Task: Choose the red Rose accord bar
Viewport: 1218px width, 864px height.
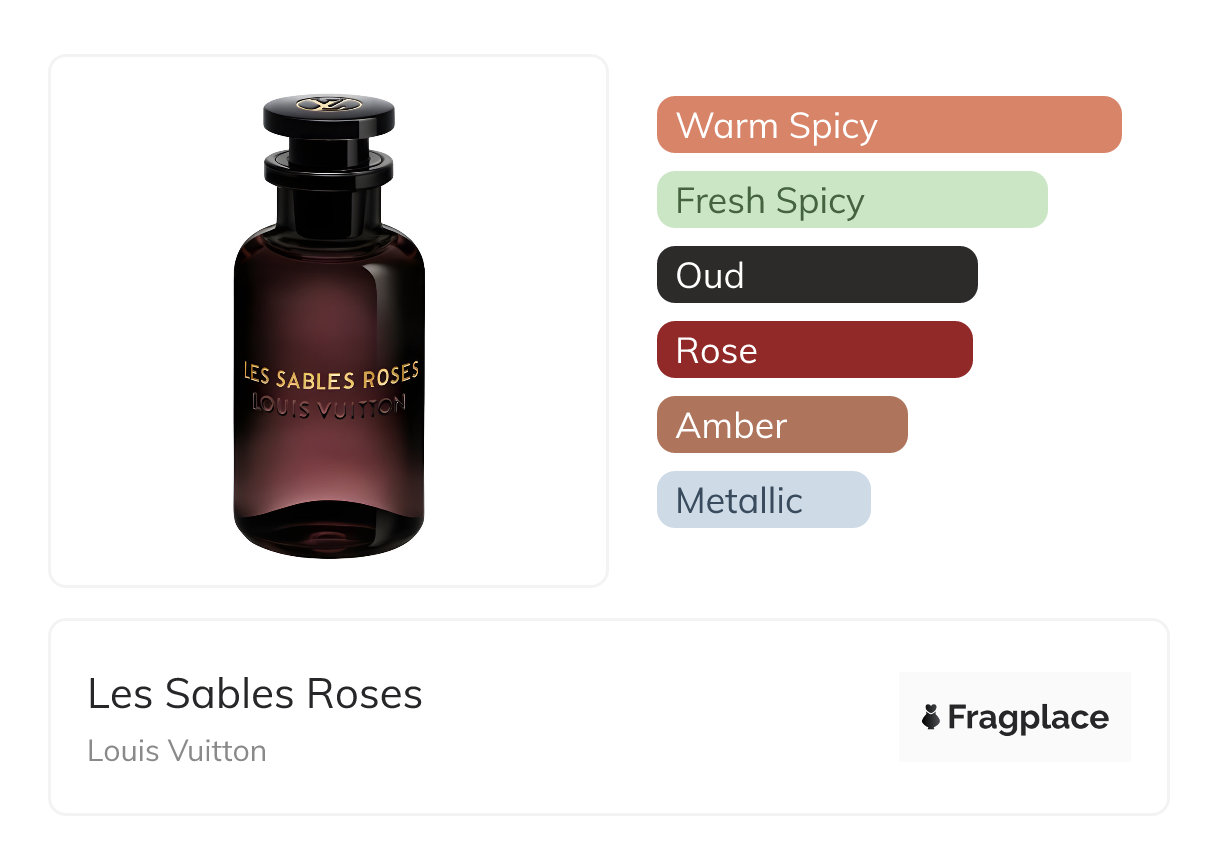Action: (814, 350)
